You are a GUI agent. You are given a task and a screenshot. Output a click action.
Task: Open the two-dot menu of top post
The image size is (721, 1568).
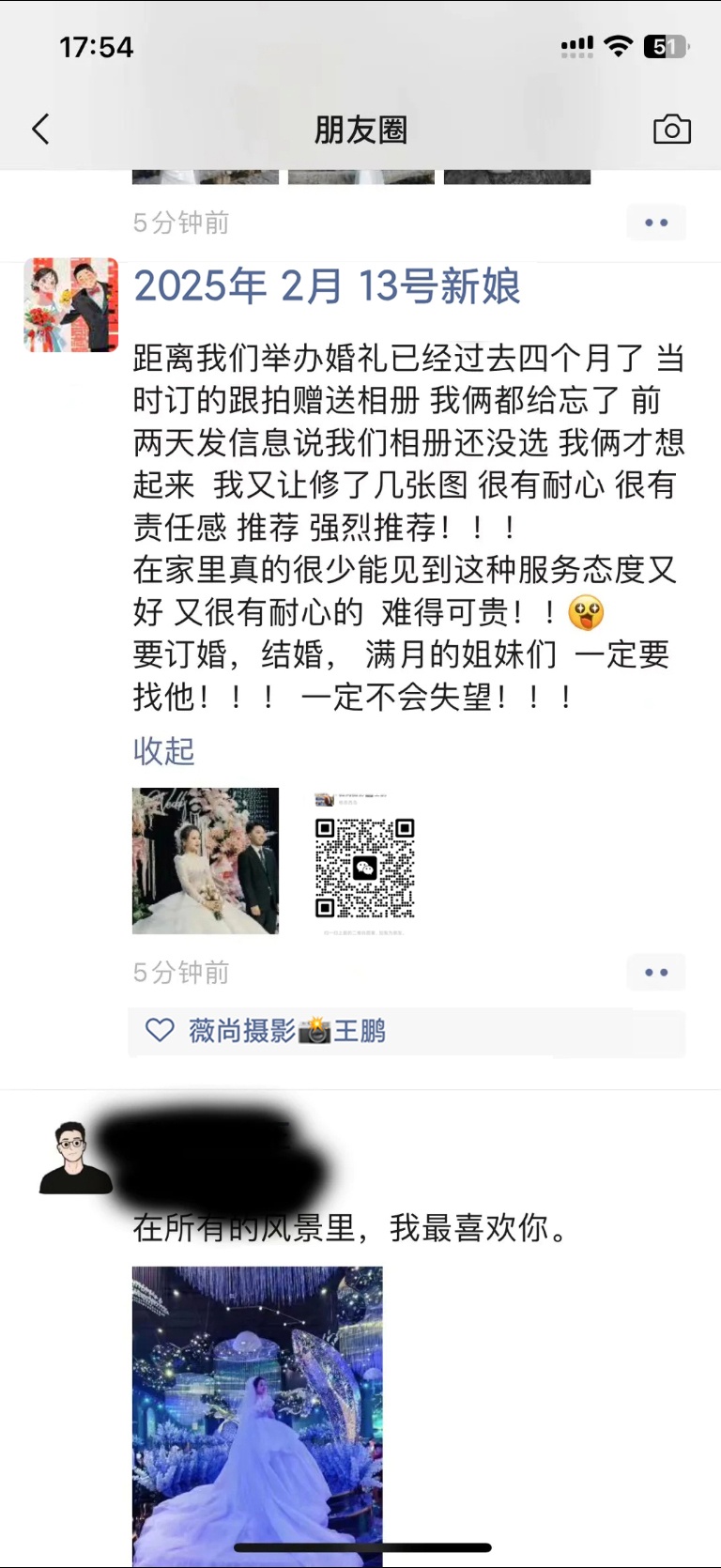pyautogui.click(x=656, y=223)
